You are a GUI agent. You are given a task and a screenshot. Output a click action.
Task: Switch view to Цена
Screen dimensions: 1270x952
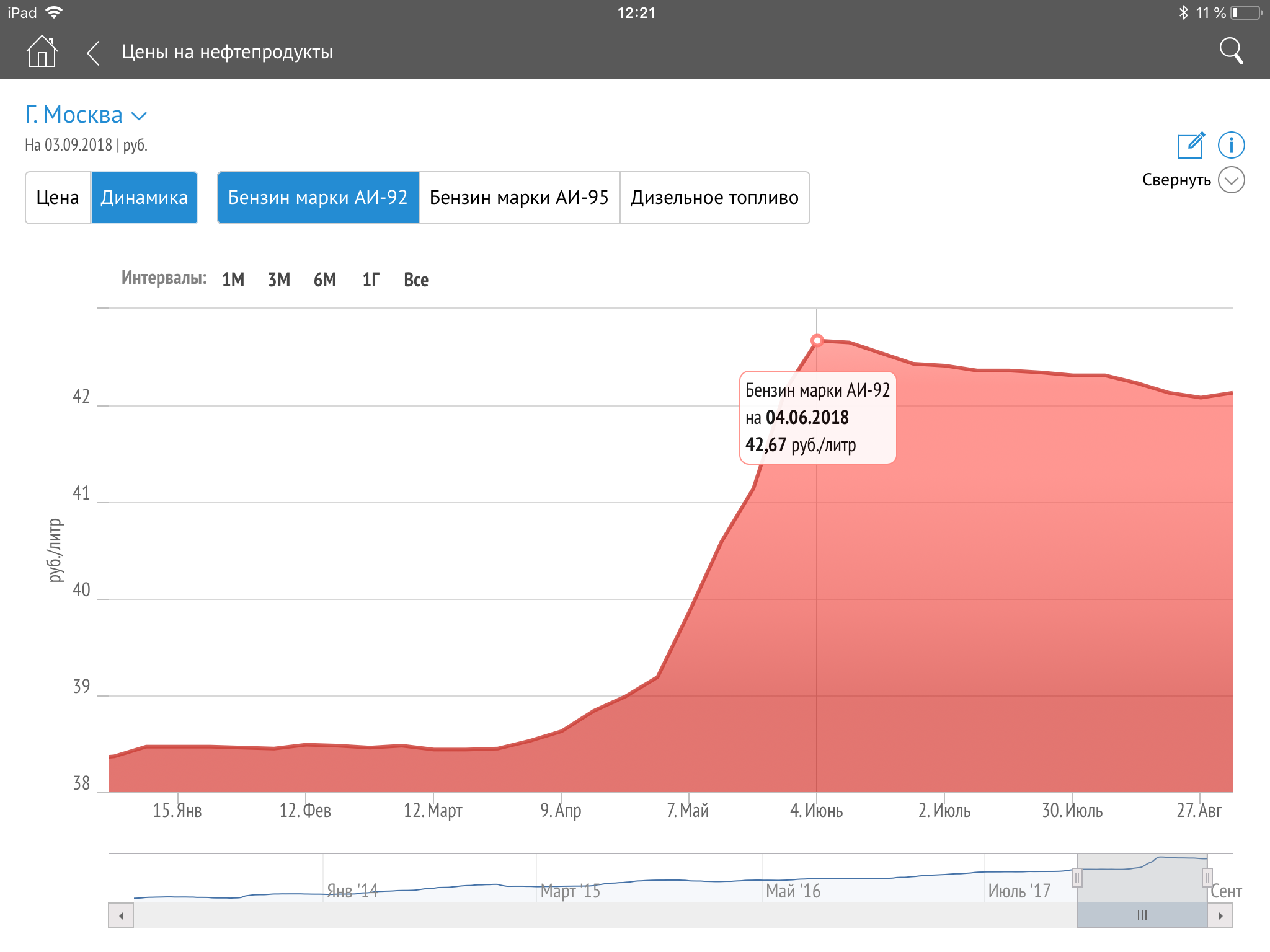[x=58, y=198]
